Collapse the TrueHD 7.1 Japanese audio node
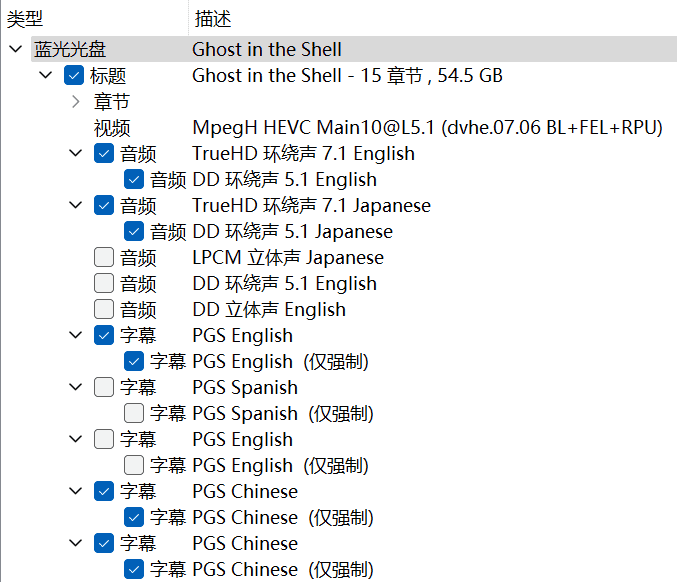Viewport: 677px width, 582px height. coord(76,206)
